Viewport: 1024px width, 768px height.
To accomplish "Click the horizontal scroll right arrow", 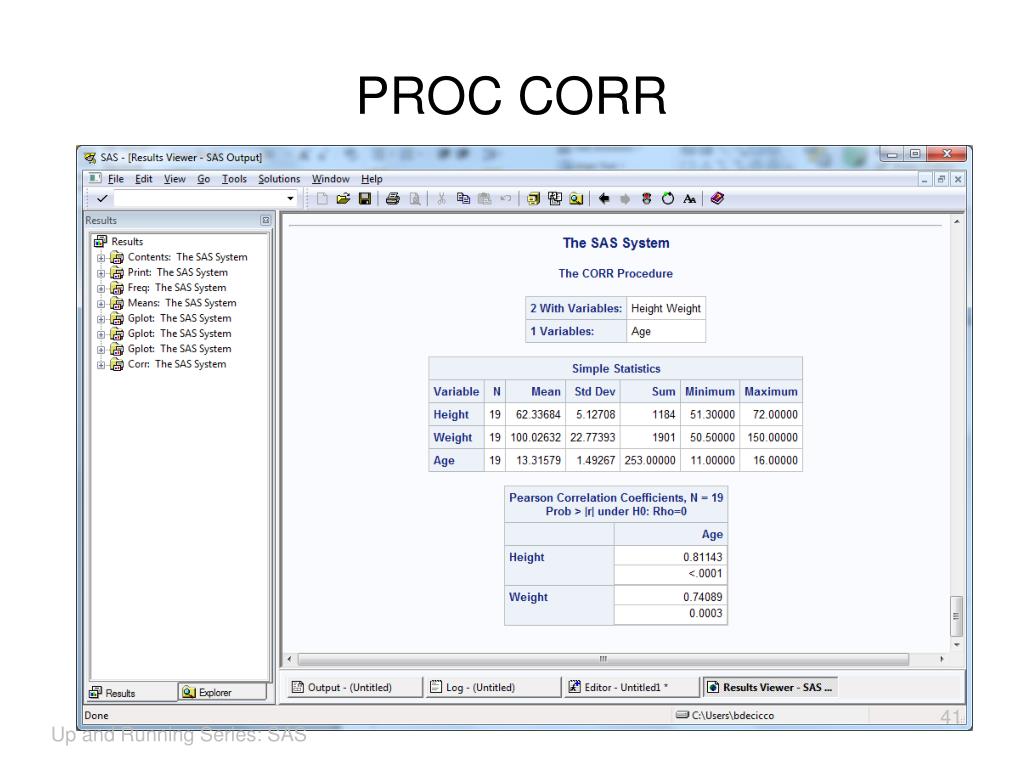I will pyautogui.click(x=942, y=659).
